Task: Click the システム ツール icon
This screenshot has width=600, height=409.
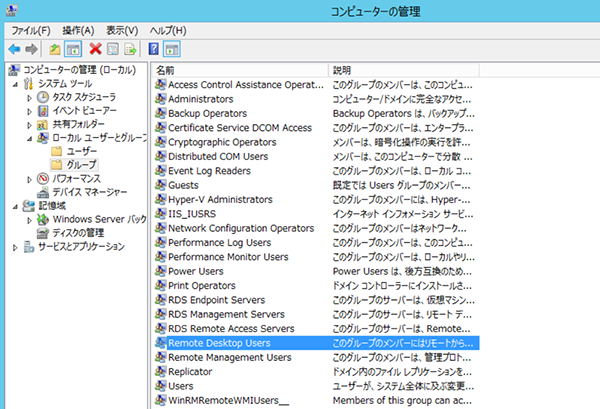Action: pos(29,83)
